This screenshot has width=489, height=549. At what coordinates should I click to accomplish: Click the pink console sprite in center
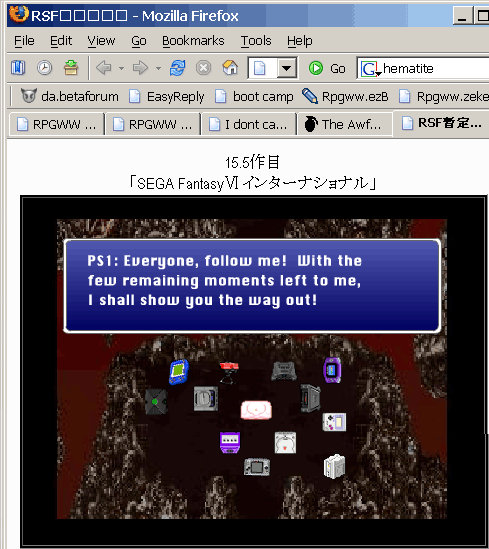point(256,410)
